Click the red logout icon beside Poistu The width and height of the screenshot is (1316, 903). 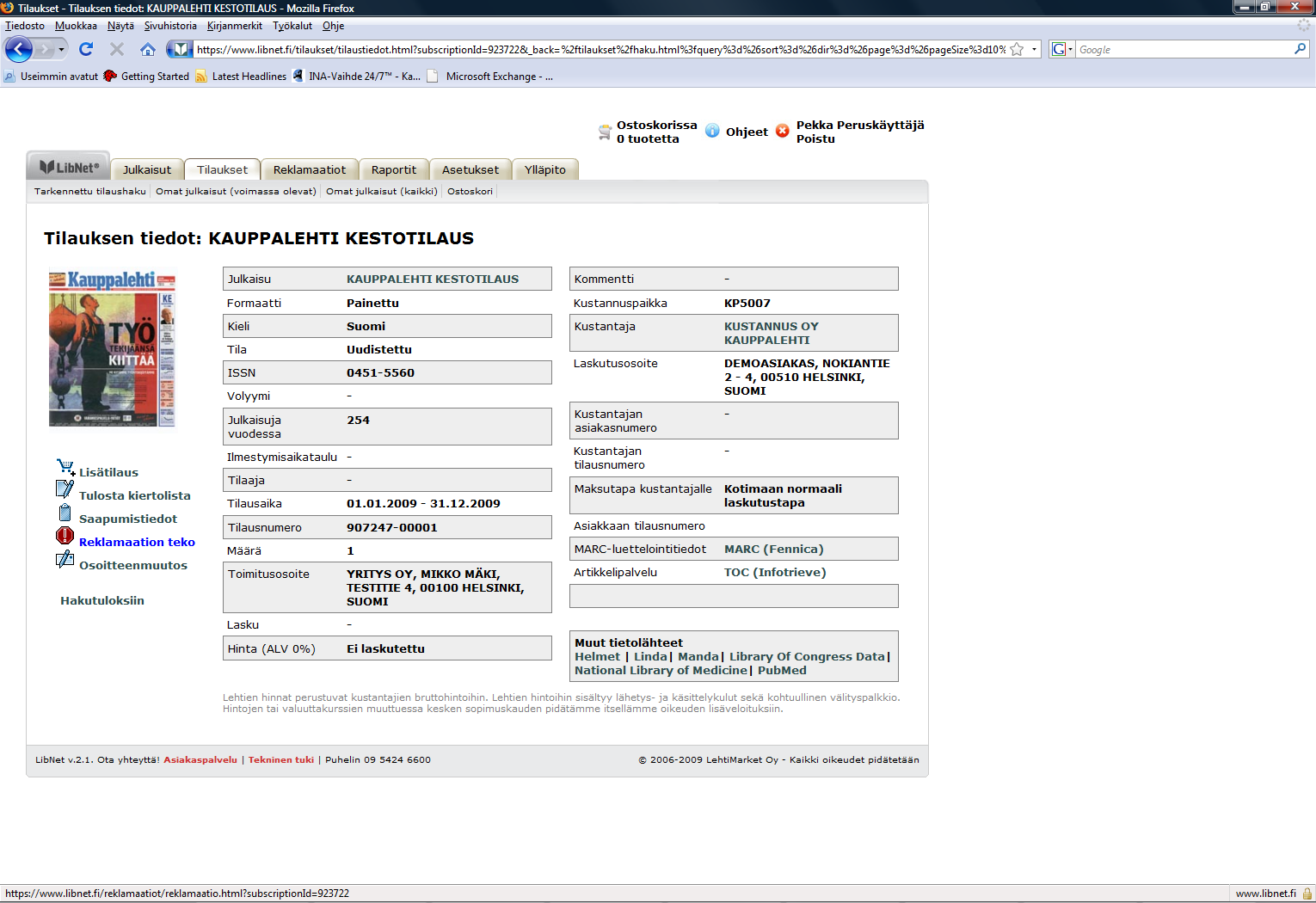[x=782, y=131]
